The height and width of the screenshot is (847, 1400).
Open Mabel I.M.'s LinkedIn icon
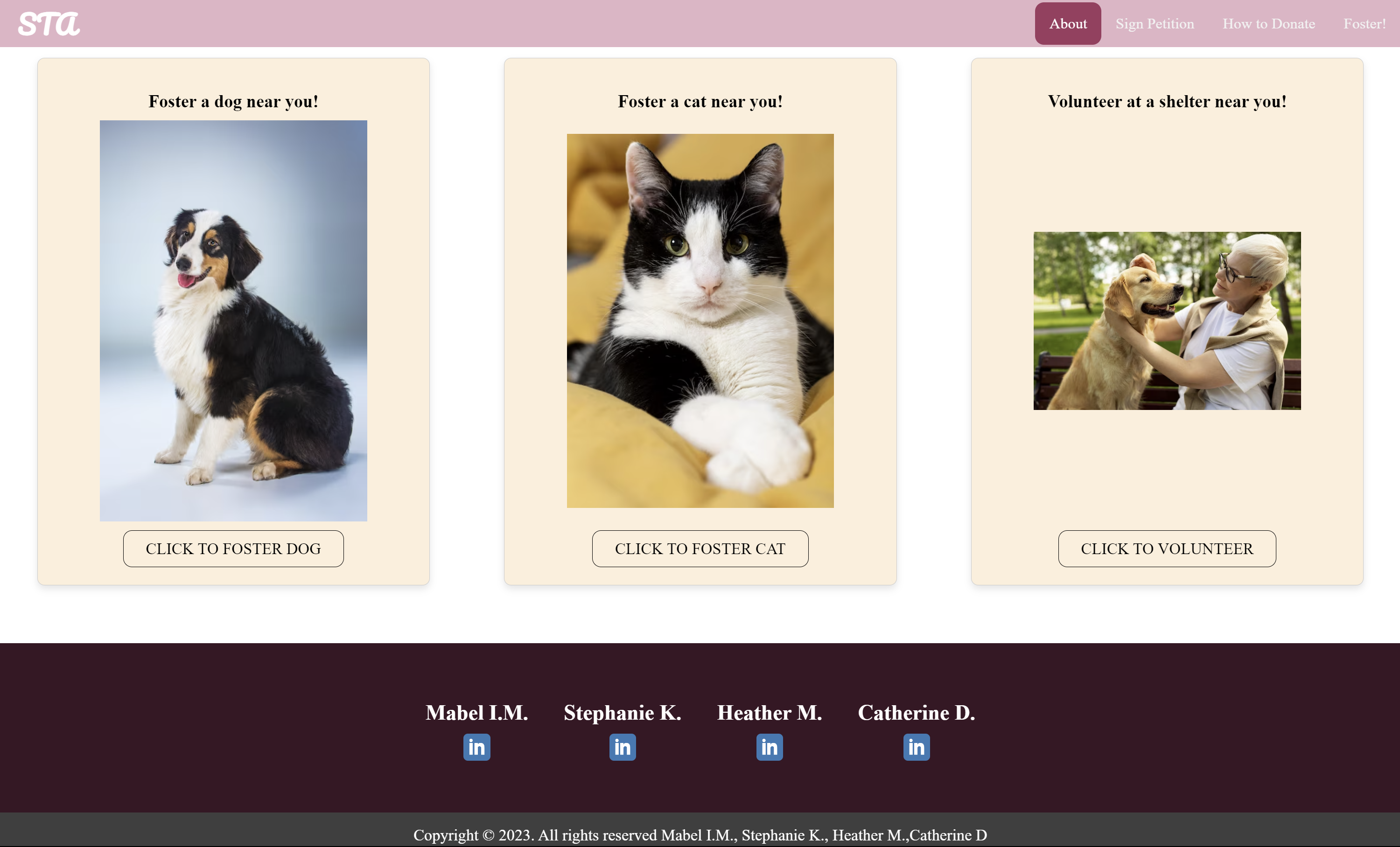click(476, 747)
